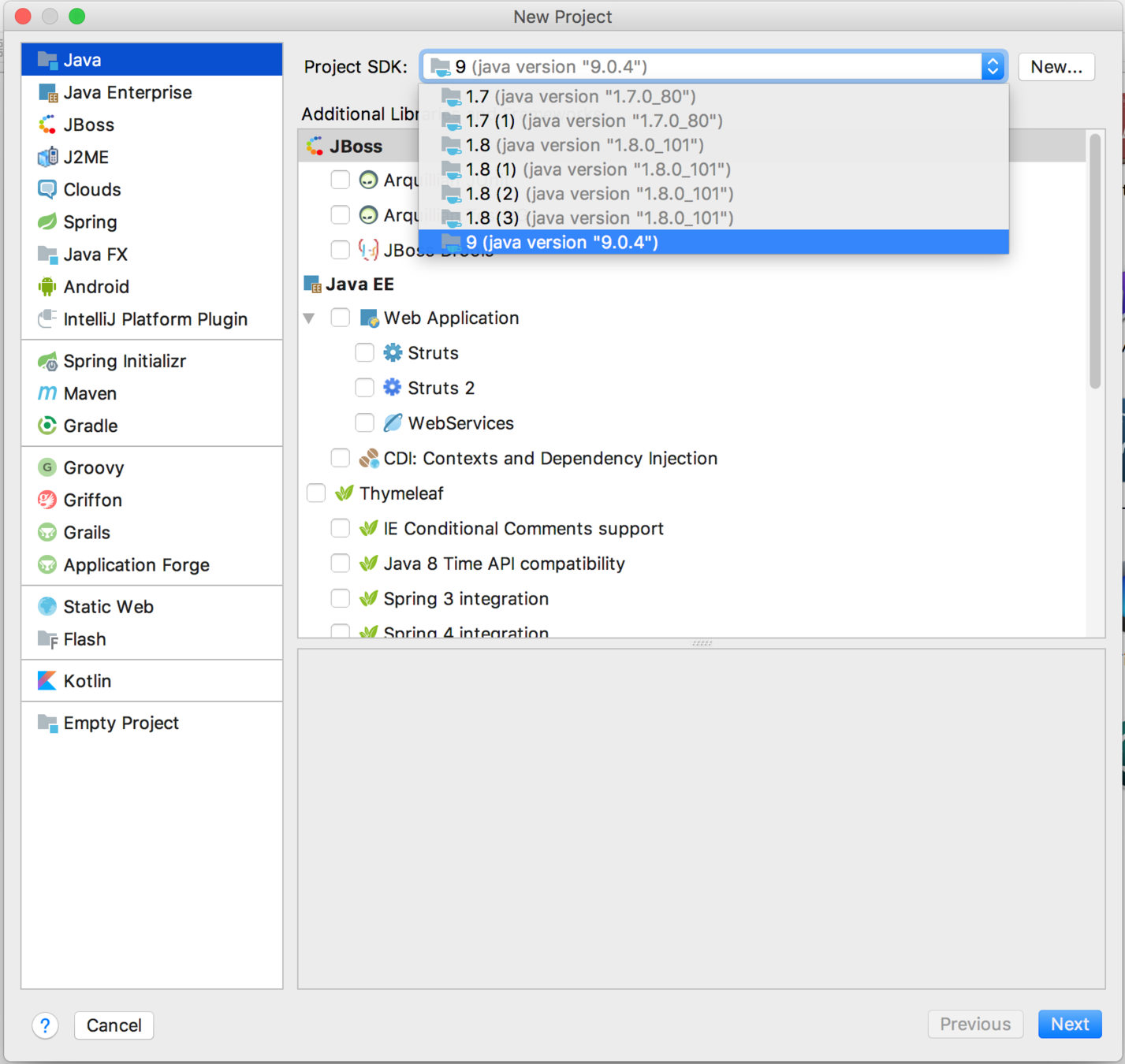Select the Clouds project icon

click(x=47, y=190)
